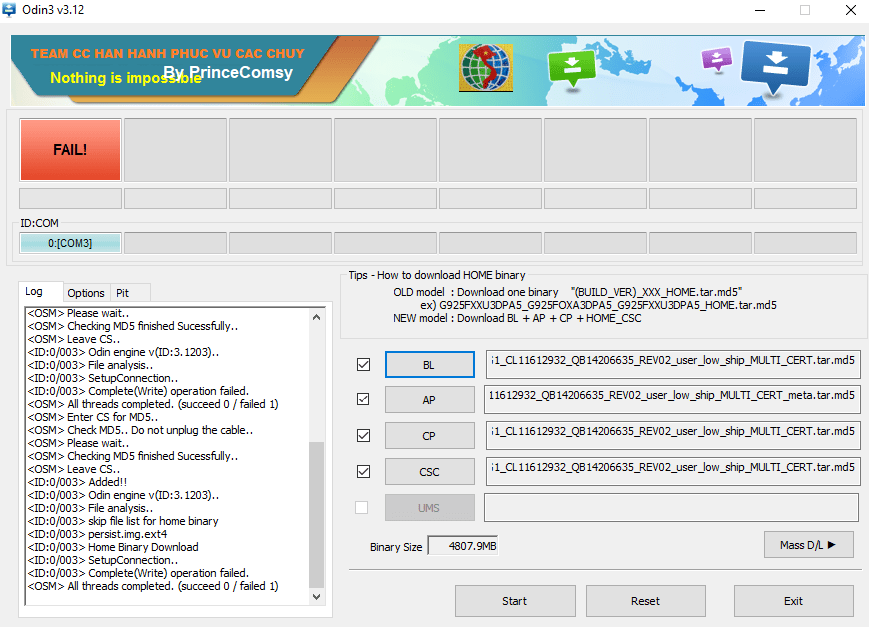Uncheck the CSC file checkbox

pos(364,471)
